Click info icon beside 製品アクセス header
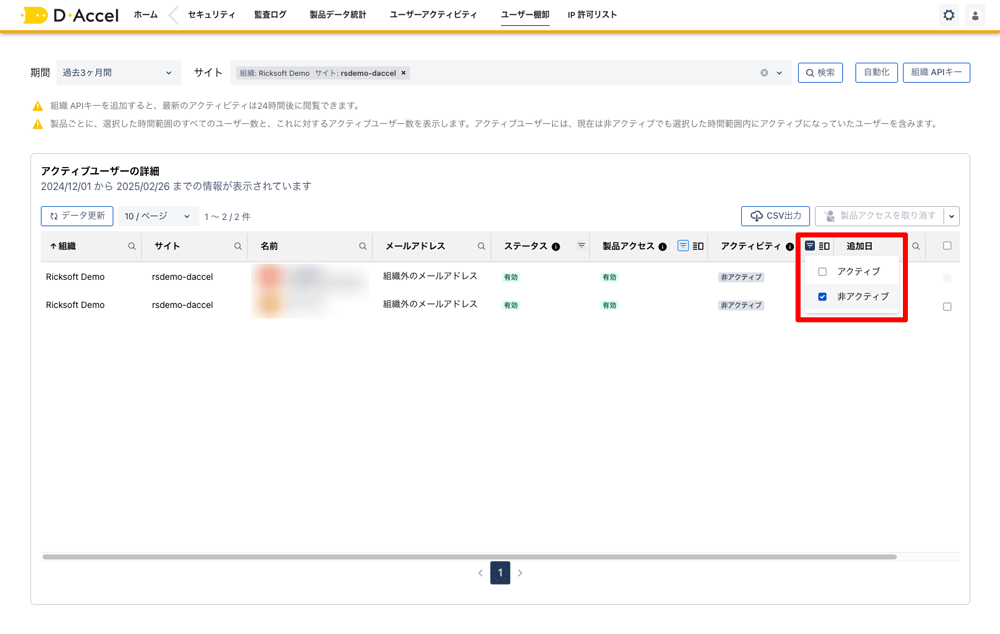The image size is (1000, 634). [662, 247]
